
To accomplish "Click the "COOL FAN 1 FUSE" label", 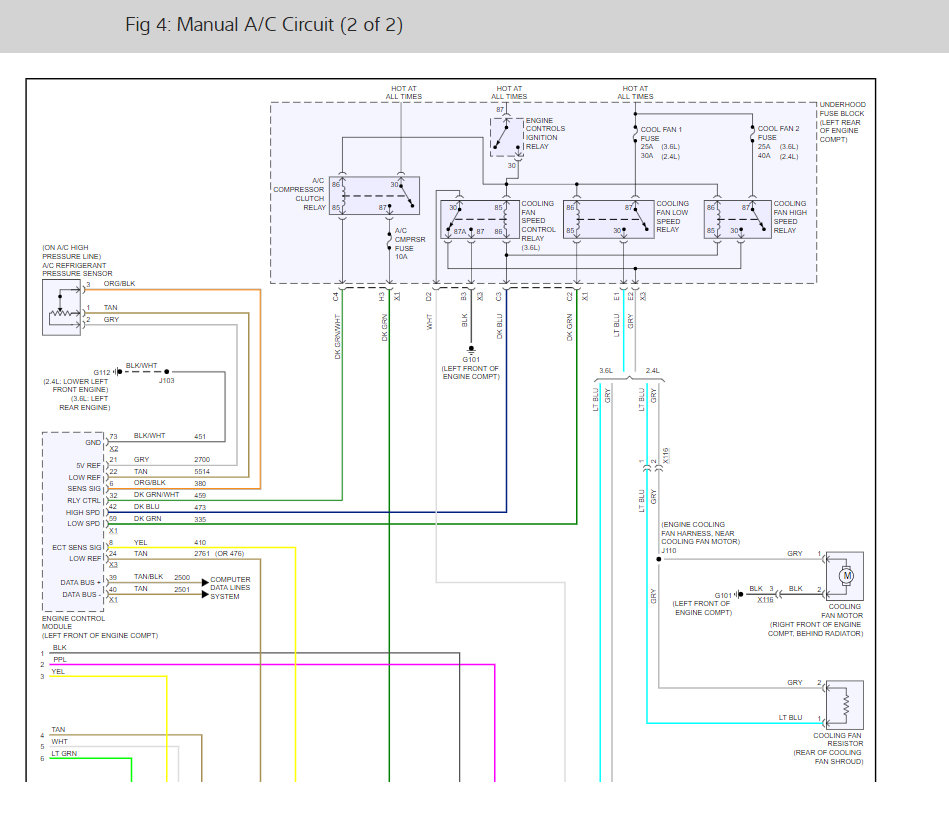I will point(661,134).
